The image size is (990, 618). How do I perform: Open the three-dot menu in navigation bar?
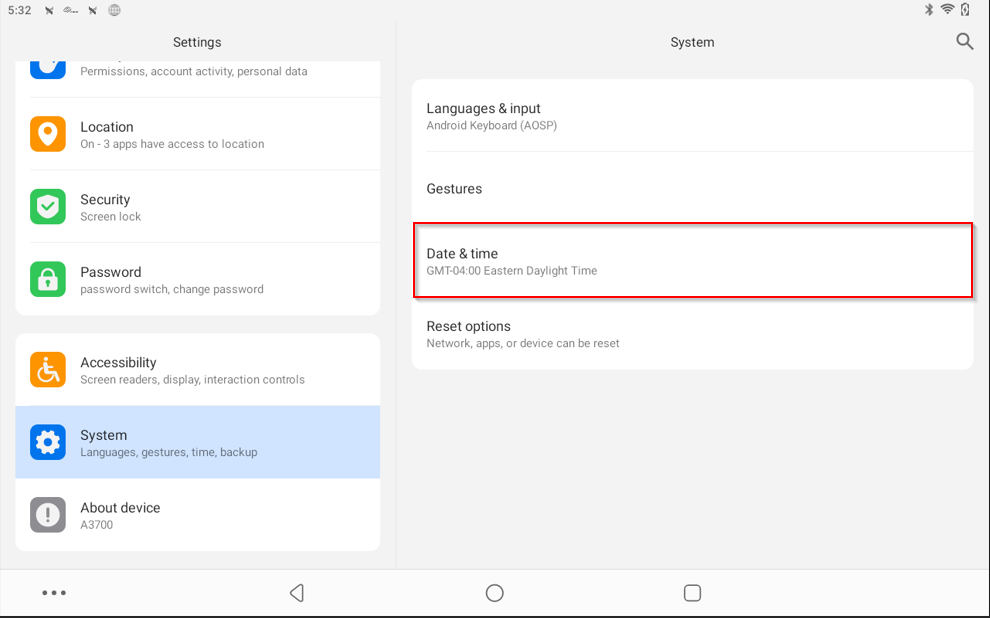coord(54,593)
